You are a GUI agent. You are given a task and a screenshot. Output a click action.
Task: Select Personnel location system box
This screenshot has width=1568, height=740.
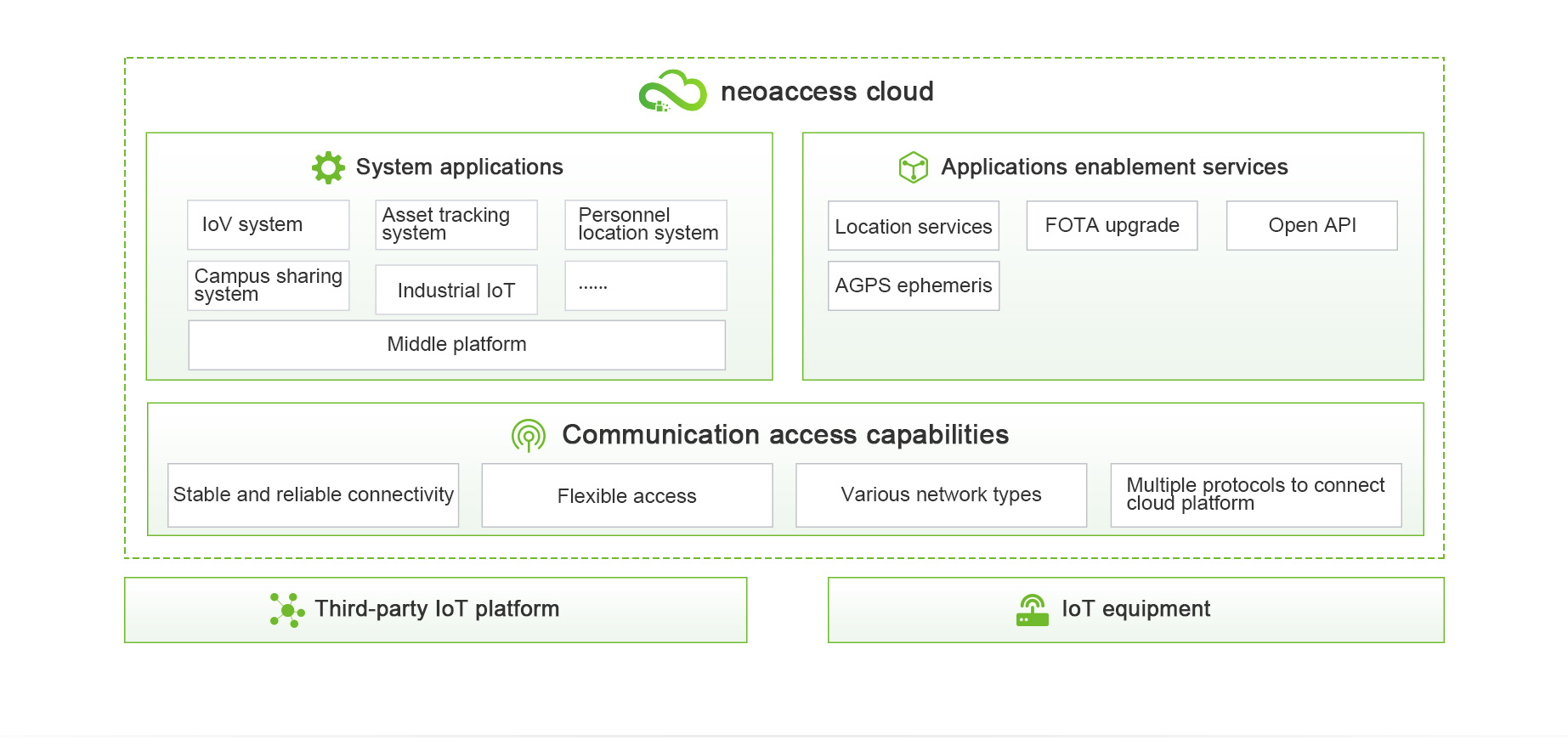(x=646, y=224)
